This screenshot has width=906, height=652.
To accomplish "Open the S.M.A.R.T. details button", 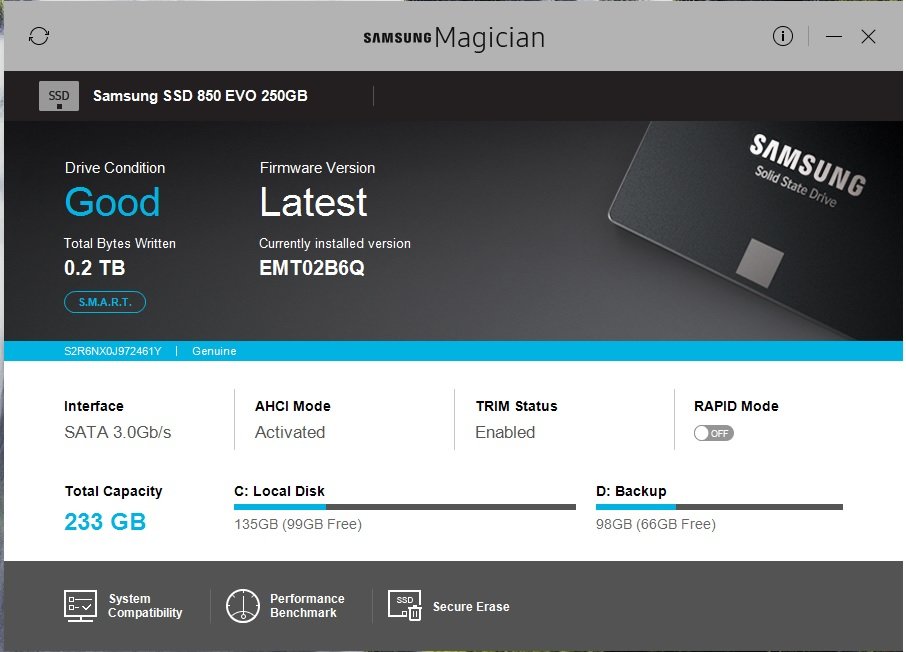I will point(105,302).
